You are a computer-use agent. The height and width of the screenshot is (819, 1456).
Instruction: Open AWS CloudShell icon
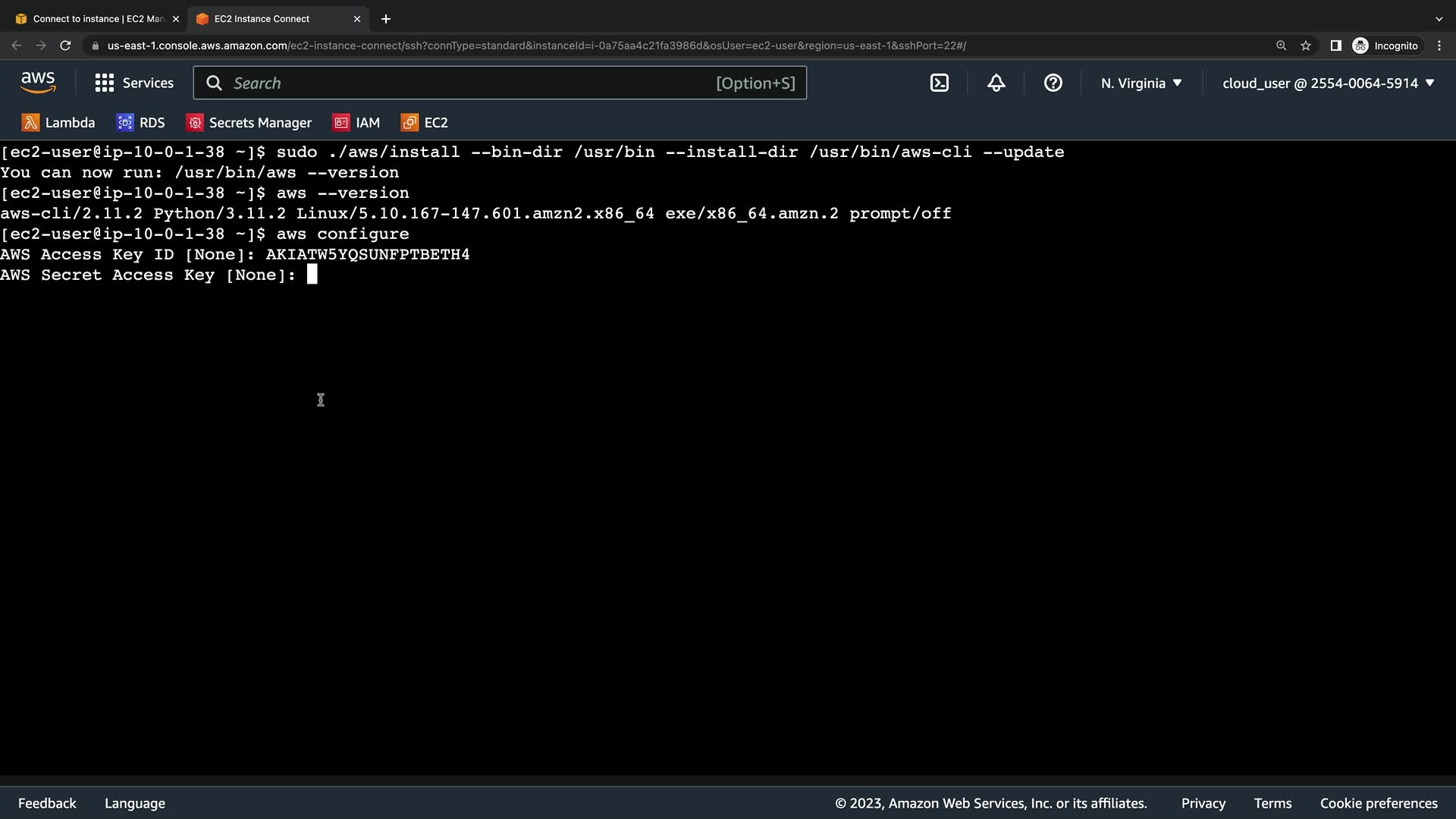pos(939,83)
